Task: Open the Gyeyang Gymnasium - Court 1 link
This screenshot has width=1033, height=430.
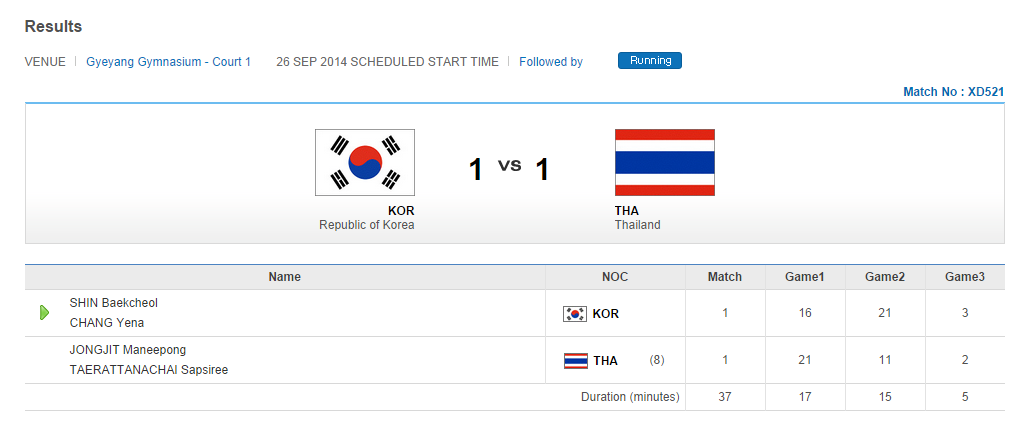Action: 168,62
